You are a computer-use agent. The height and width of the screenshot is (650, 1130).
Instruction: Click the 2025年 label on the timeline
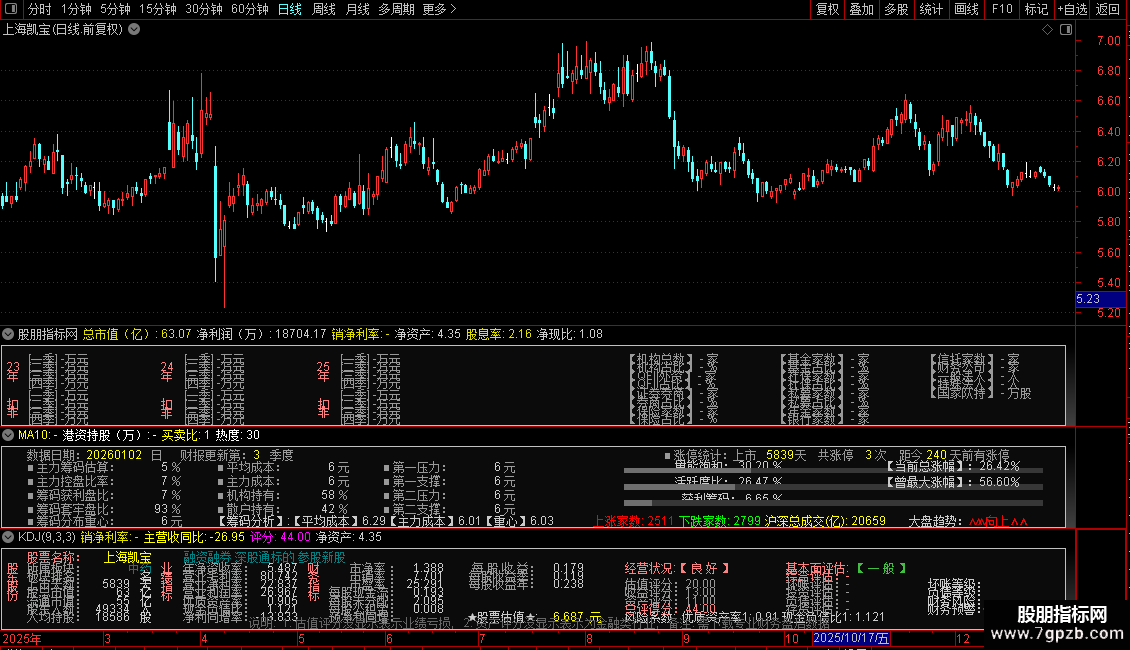click(22, 639)
